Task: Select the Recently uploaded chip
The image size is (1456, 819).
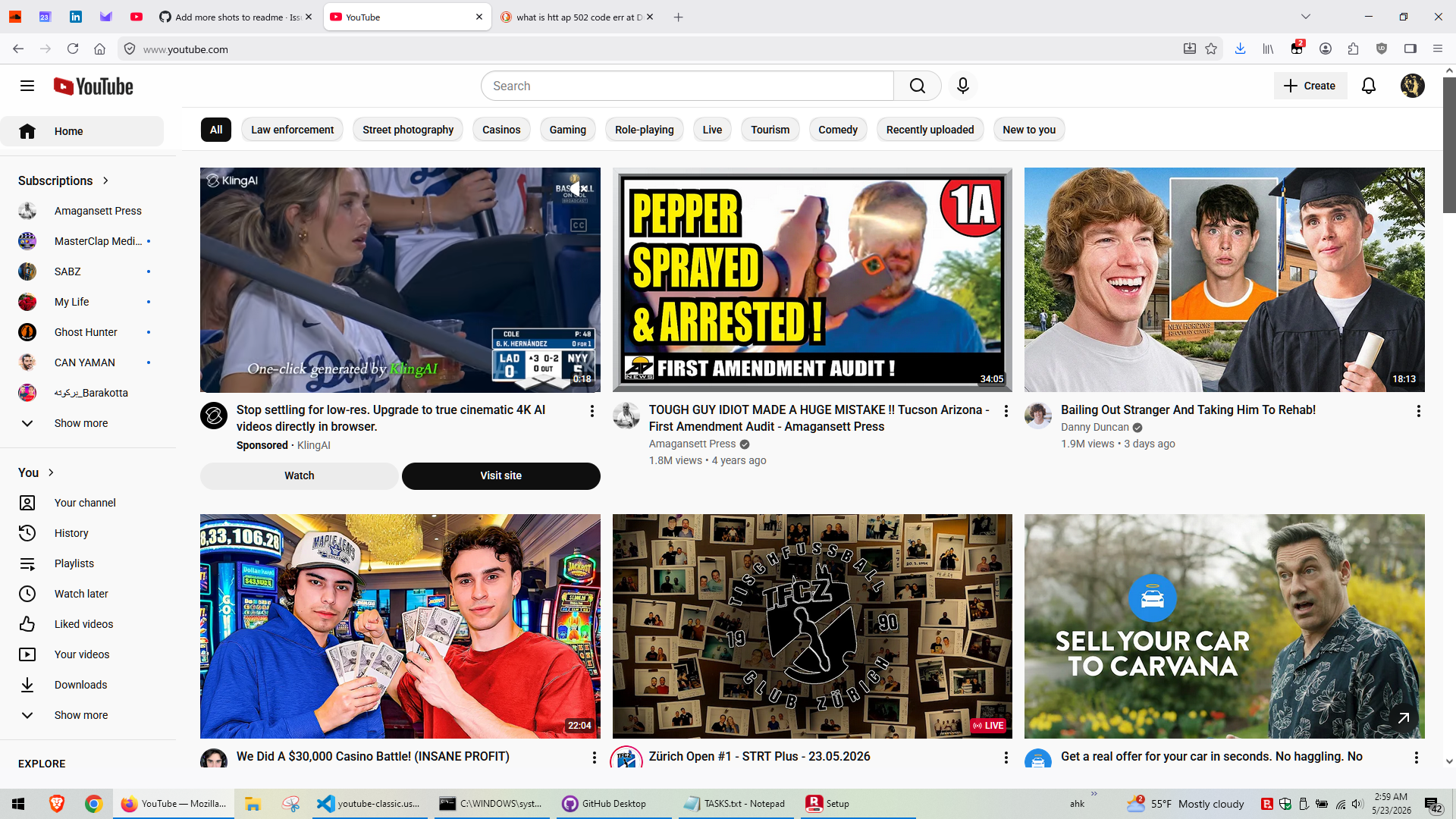Action: pyautogui.click(x=930, y=130)
